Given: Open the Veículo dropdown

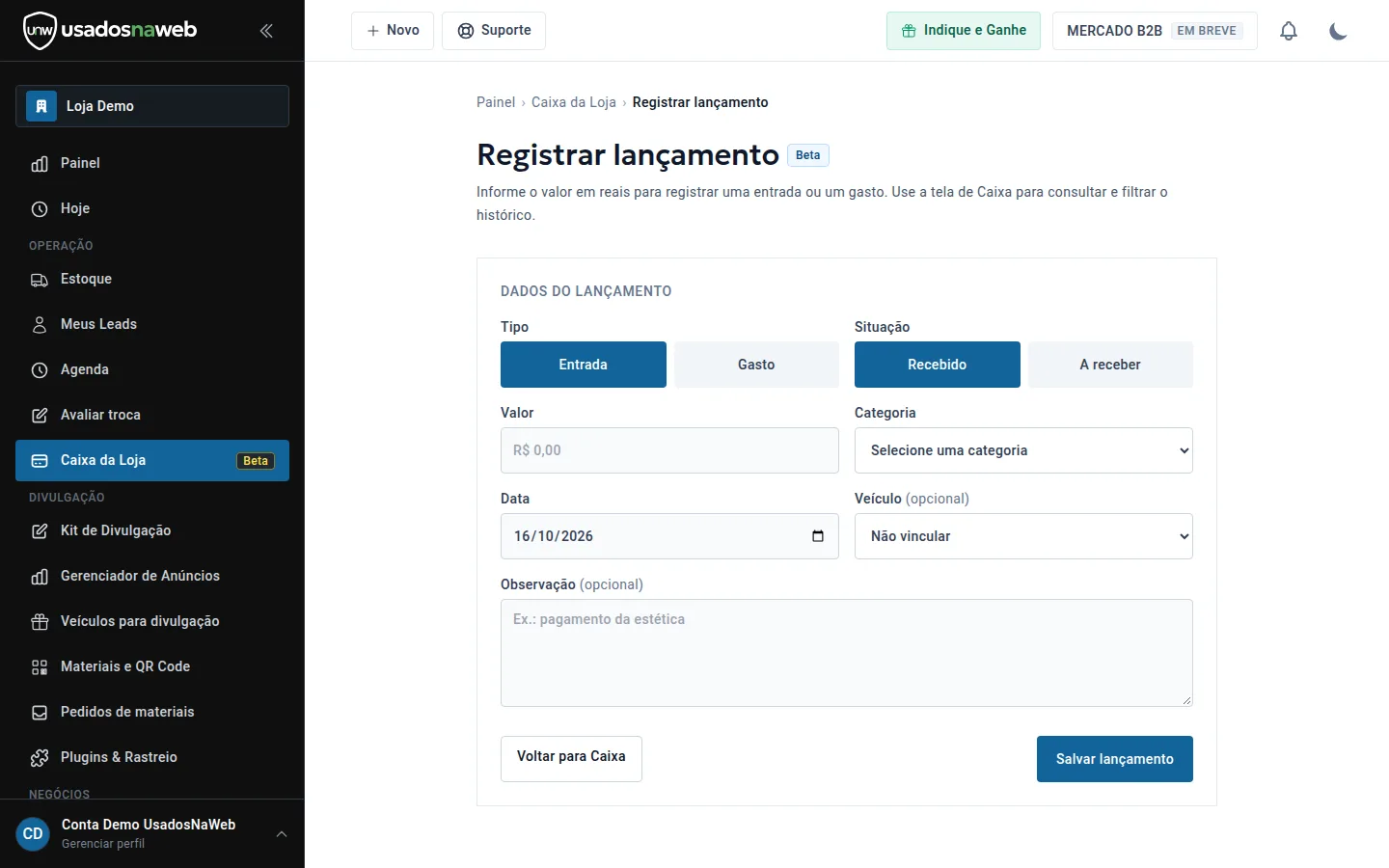Looking at the screenshot, I should coord(1023,536).
